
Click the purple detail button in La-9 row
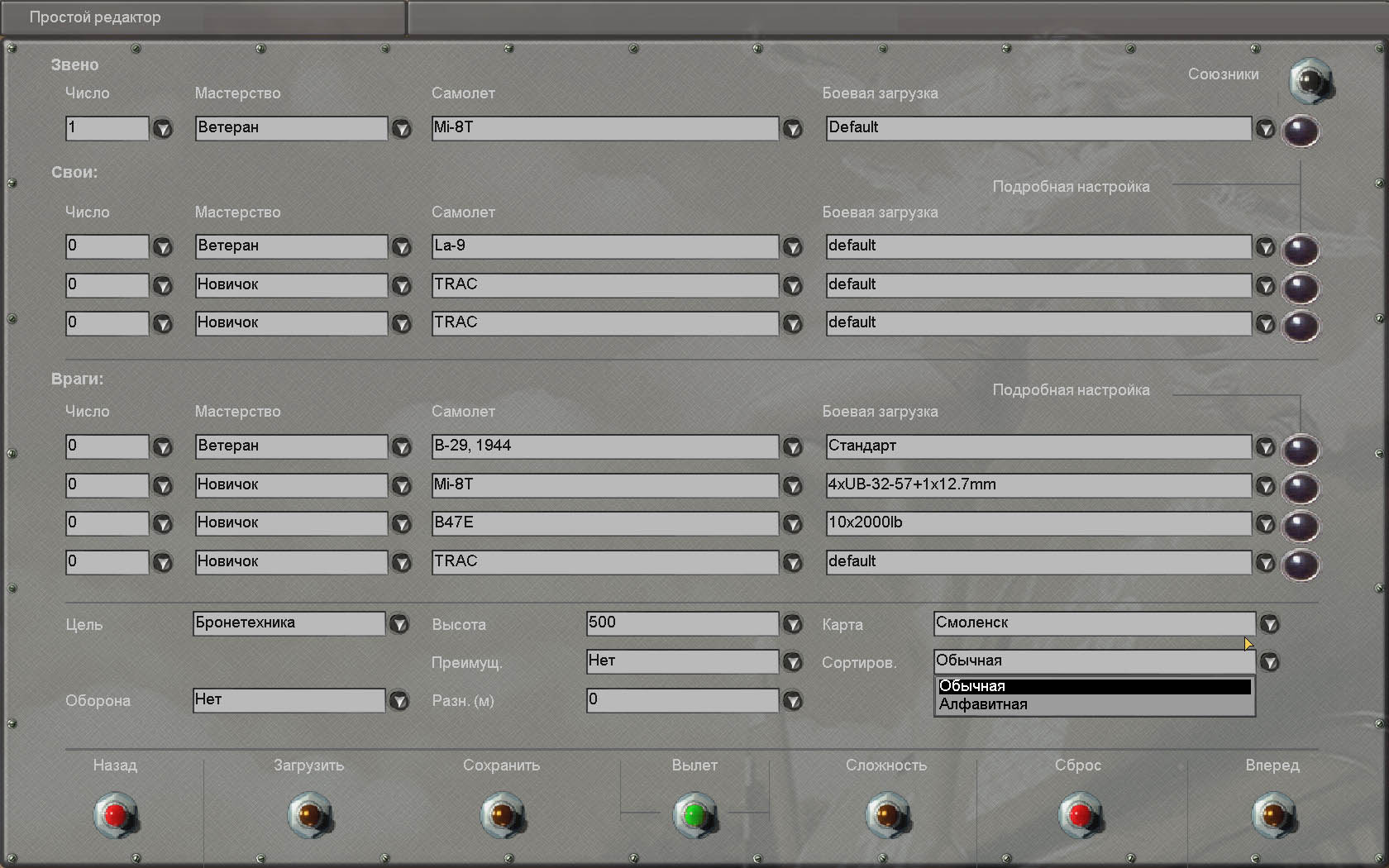click(1301, 249)
